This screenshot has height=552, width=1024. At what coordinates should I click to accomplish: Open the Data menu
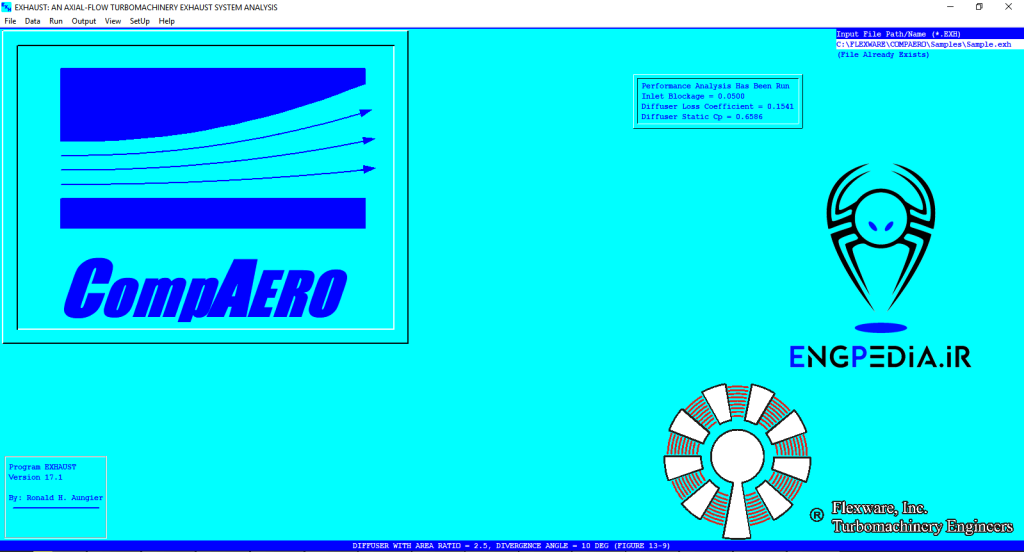[33, 21]
